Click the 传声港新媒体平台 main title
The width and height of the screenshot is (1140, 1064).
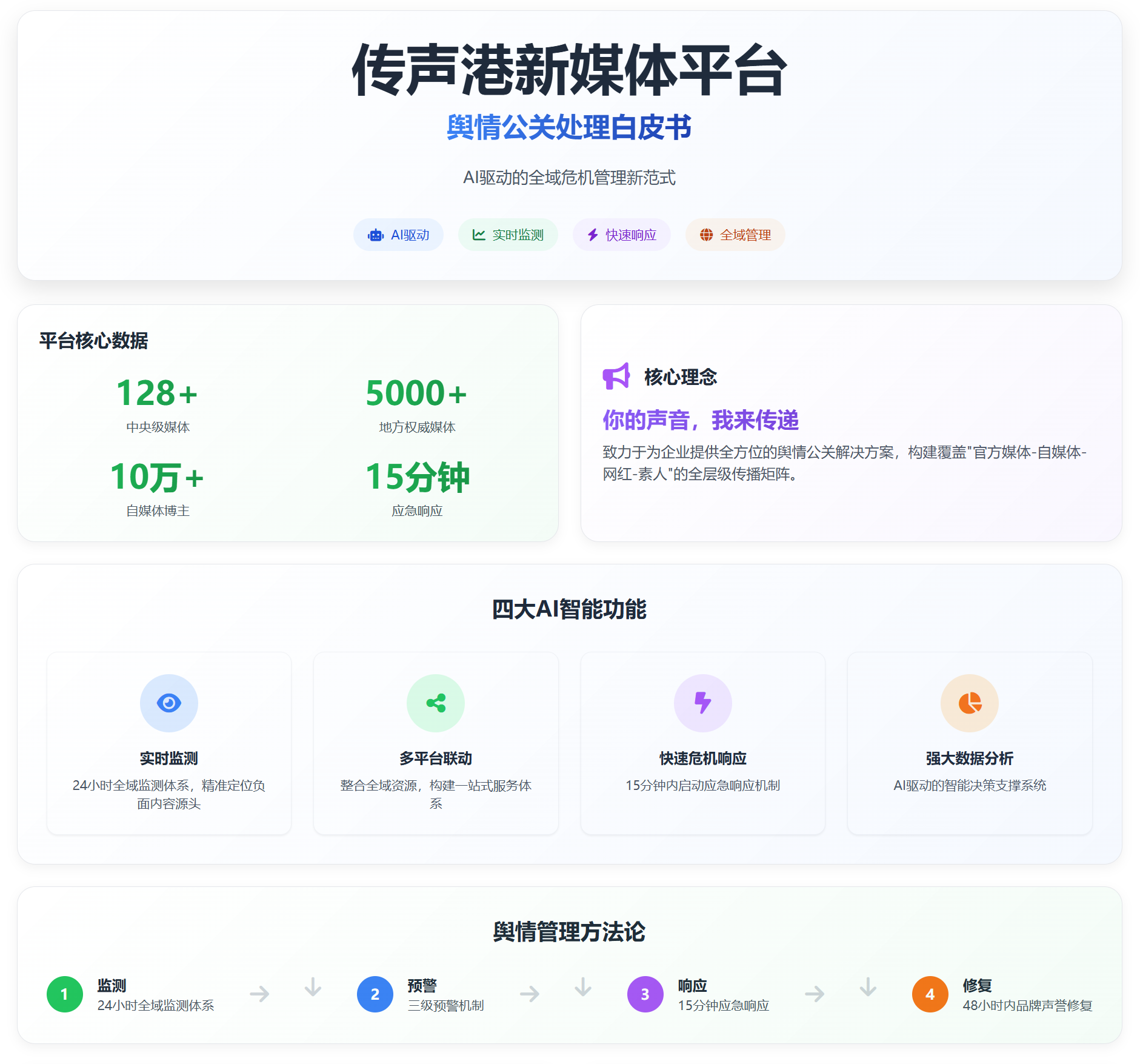pyautogui.click(x=570, y=70)
